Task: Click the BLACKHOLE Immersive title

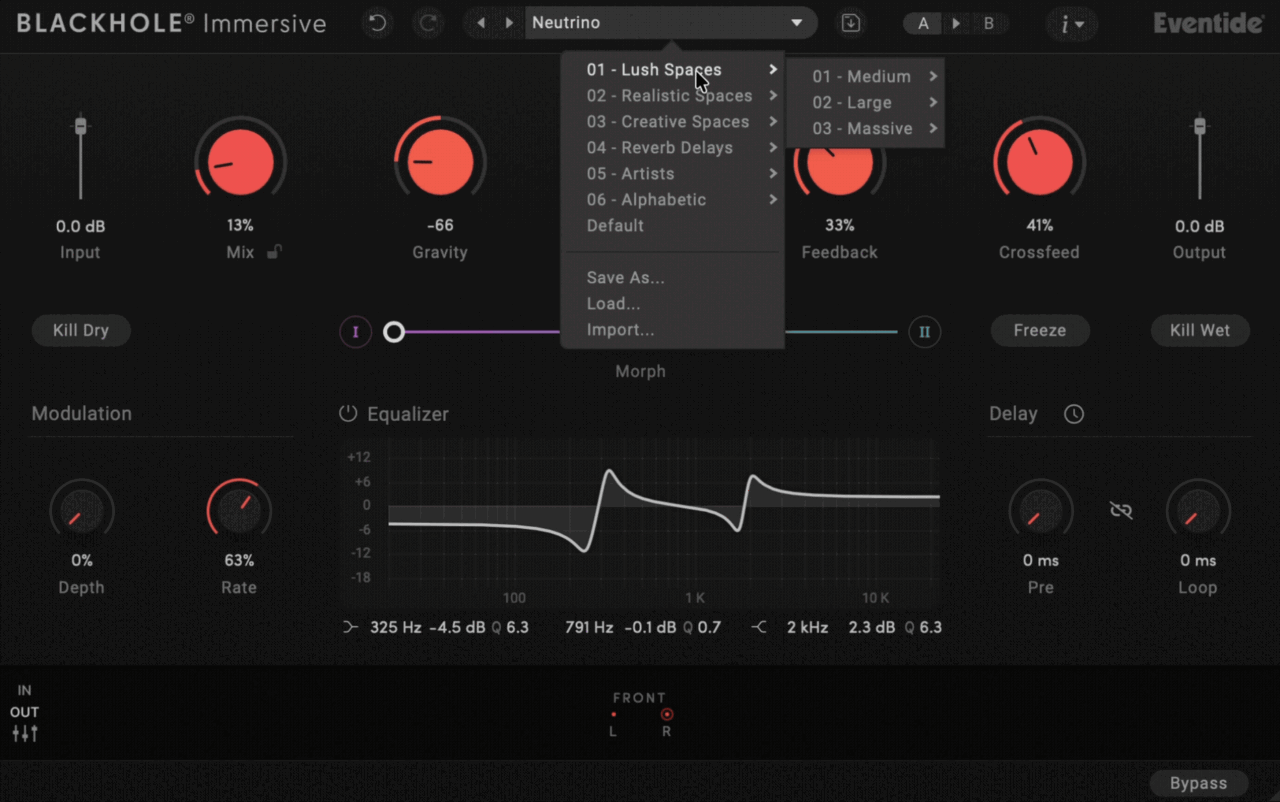Action: [x=171, y=23]
